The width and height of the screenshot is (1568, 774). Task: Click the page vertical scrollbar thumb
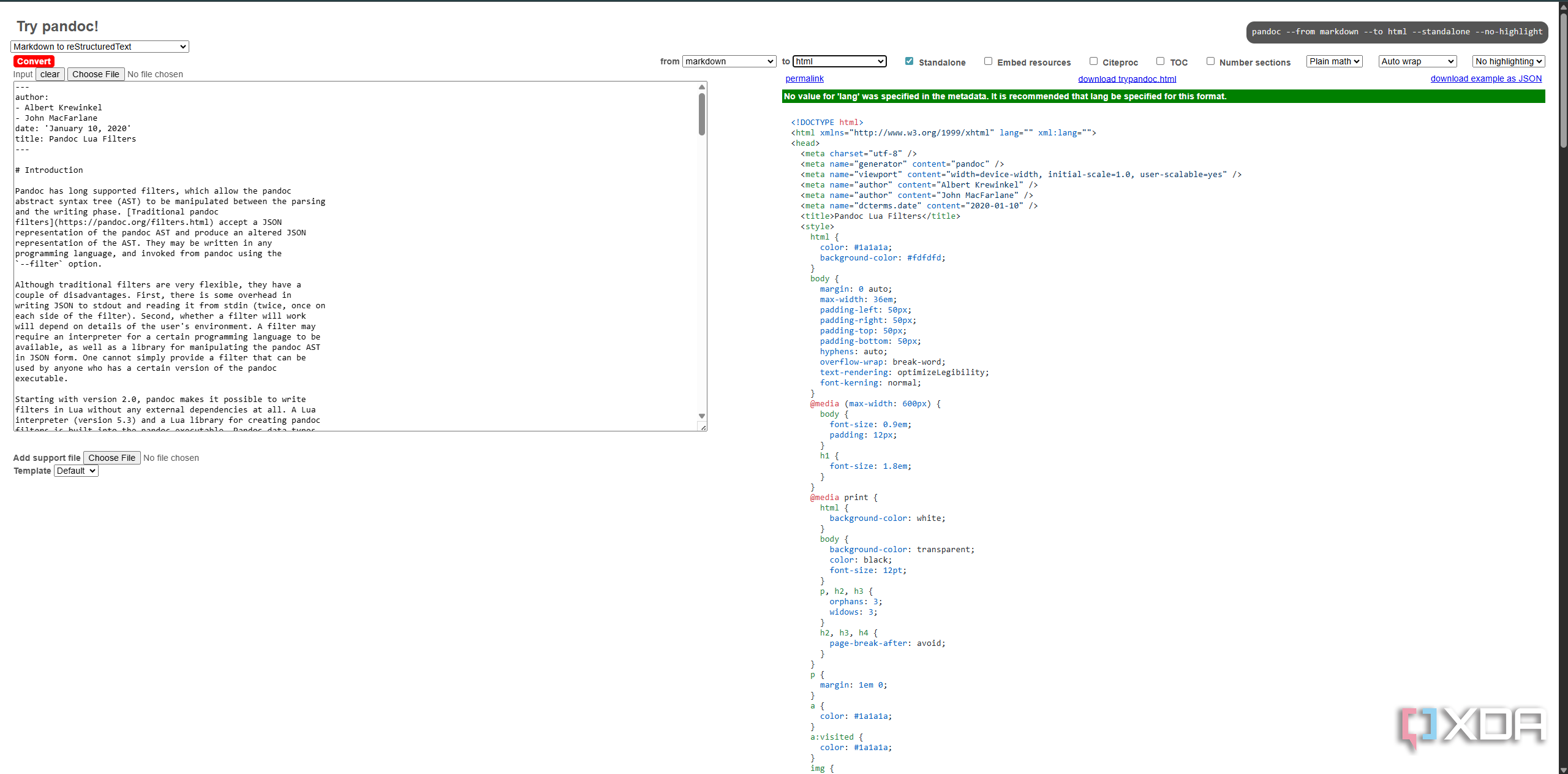tap(1563, 80)
